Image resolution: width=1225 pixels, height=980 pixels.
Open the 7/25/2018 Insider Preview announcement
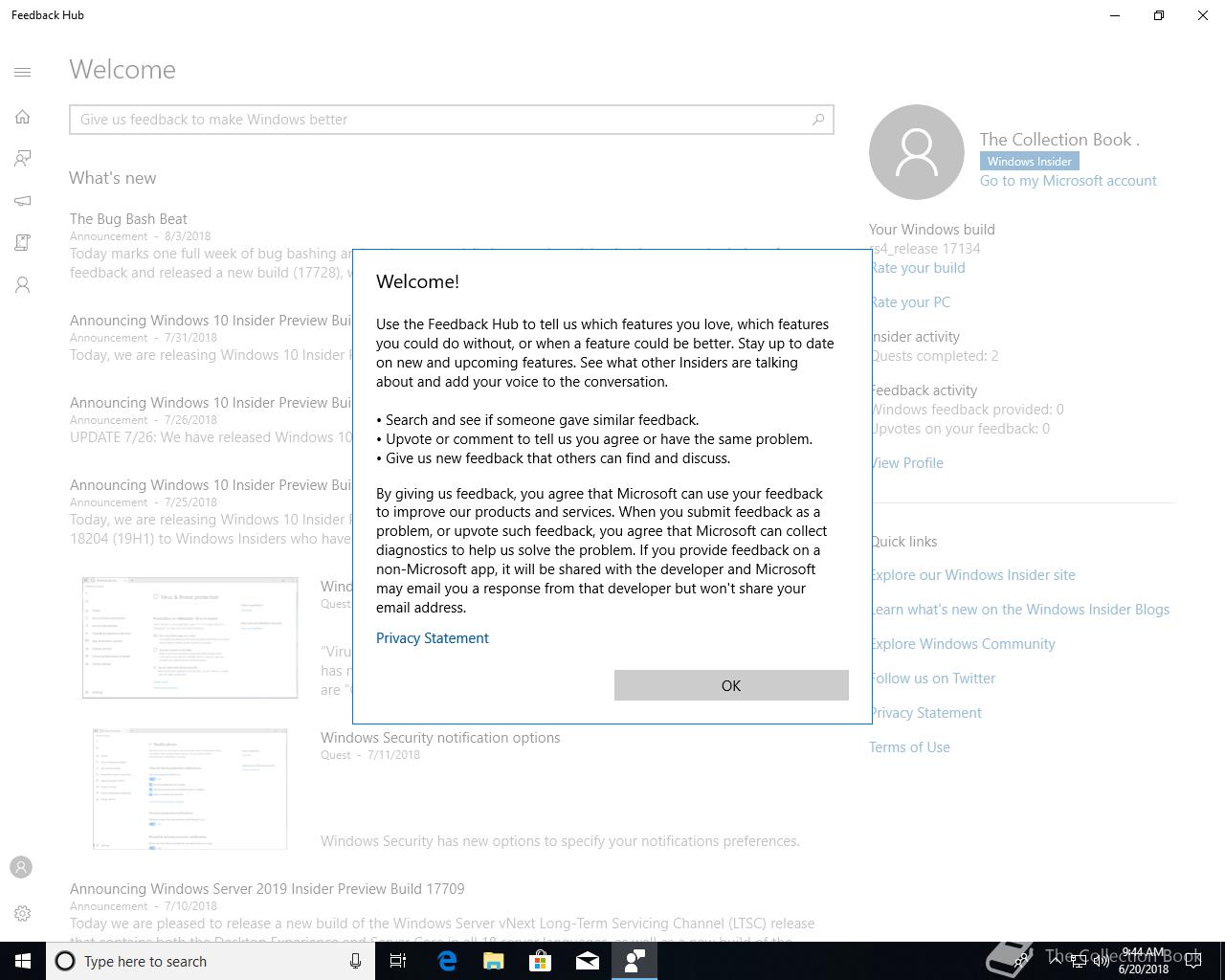pos(211,485)
